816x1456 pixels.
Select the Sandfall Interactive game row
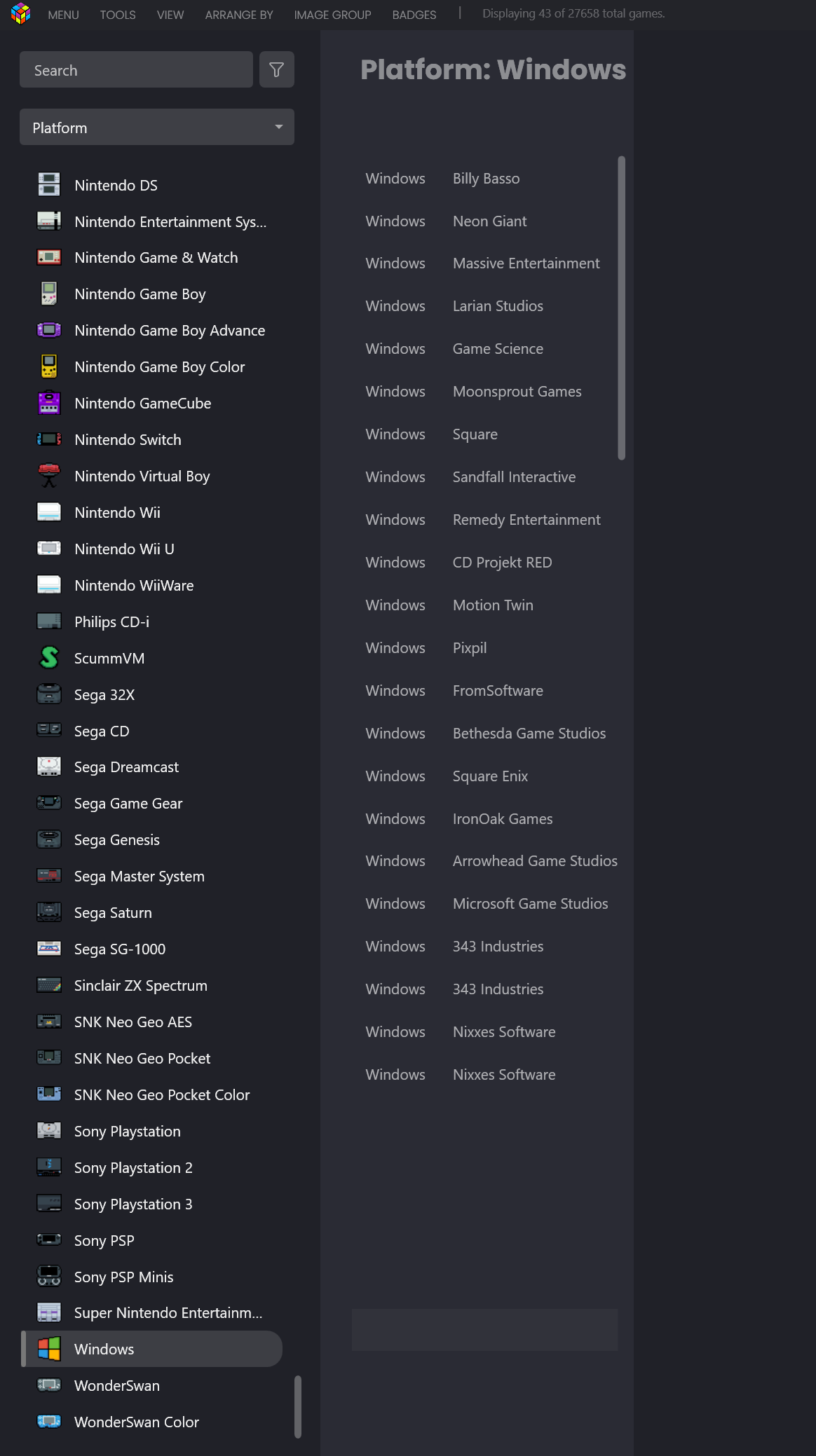[484, 477]
